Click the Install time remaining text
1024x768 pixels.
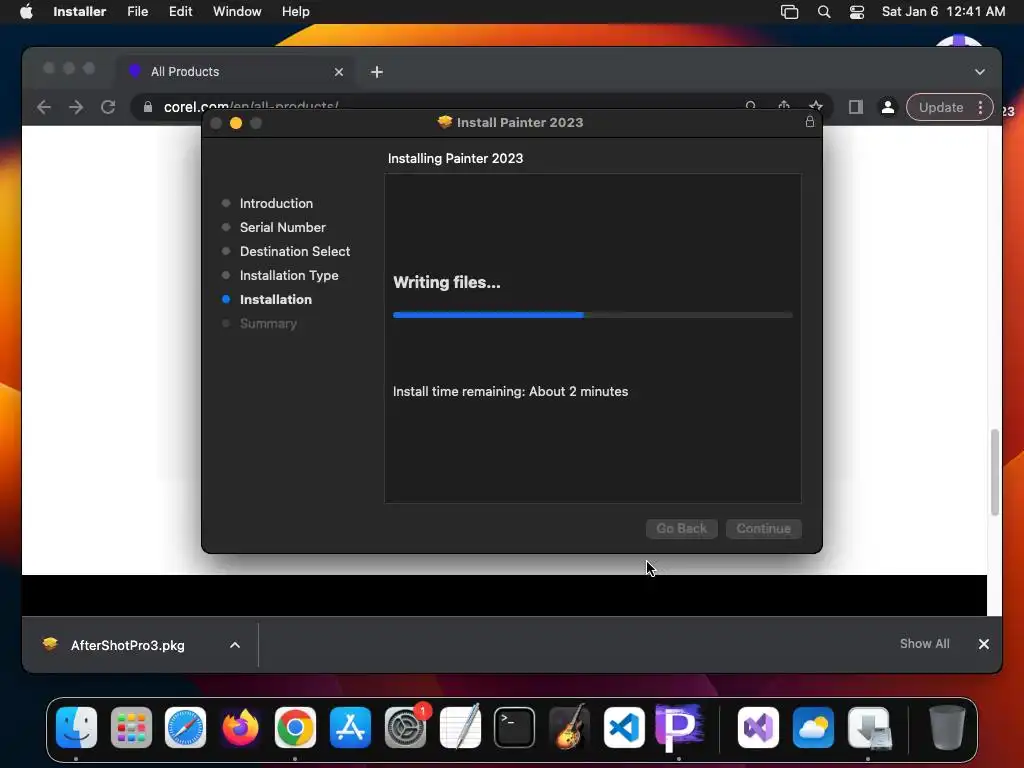tap(510, 391)
